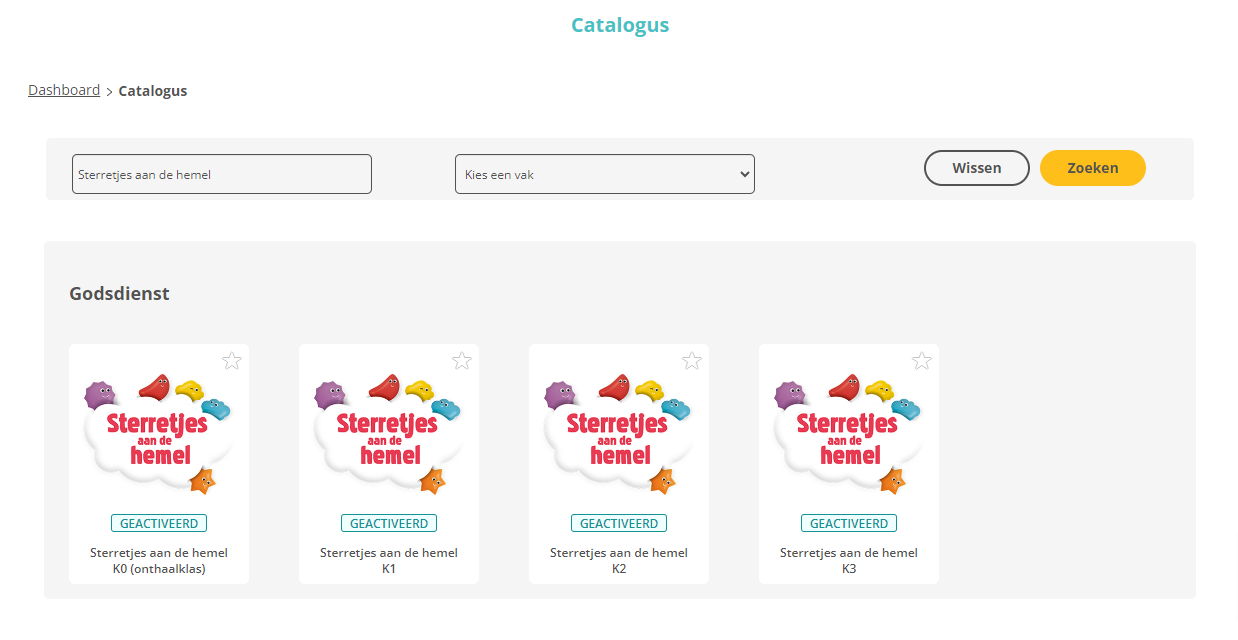Viewport: 1238px width, 640px height.
Task: Click the star icon on the K2 card
Action: 691,360
